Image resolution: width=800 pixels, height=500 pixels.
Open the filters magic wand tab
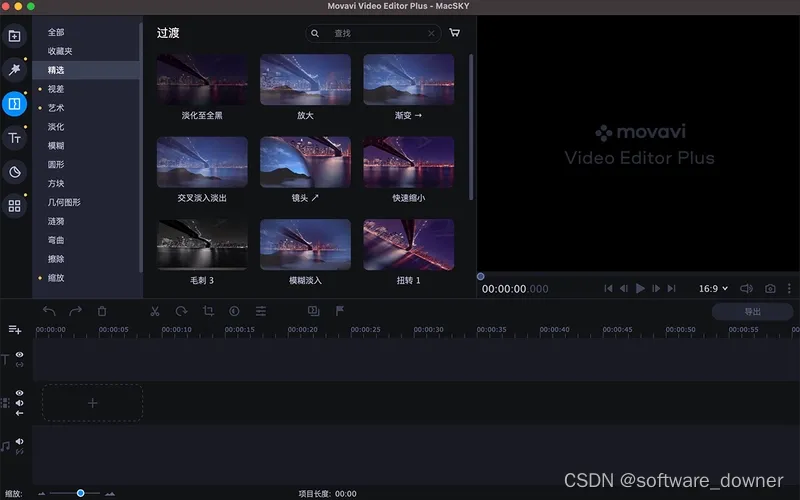pyautogui.click(x=14, y=69)
